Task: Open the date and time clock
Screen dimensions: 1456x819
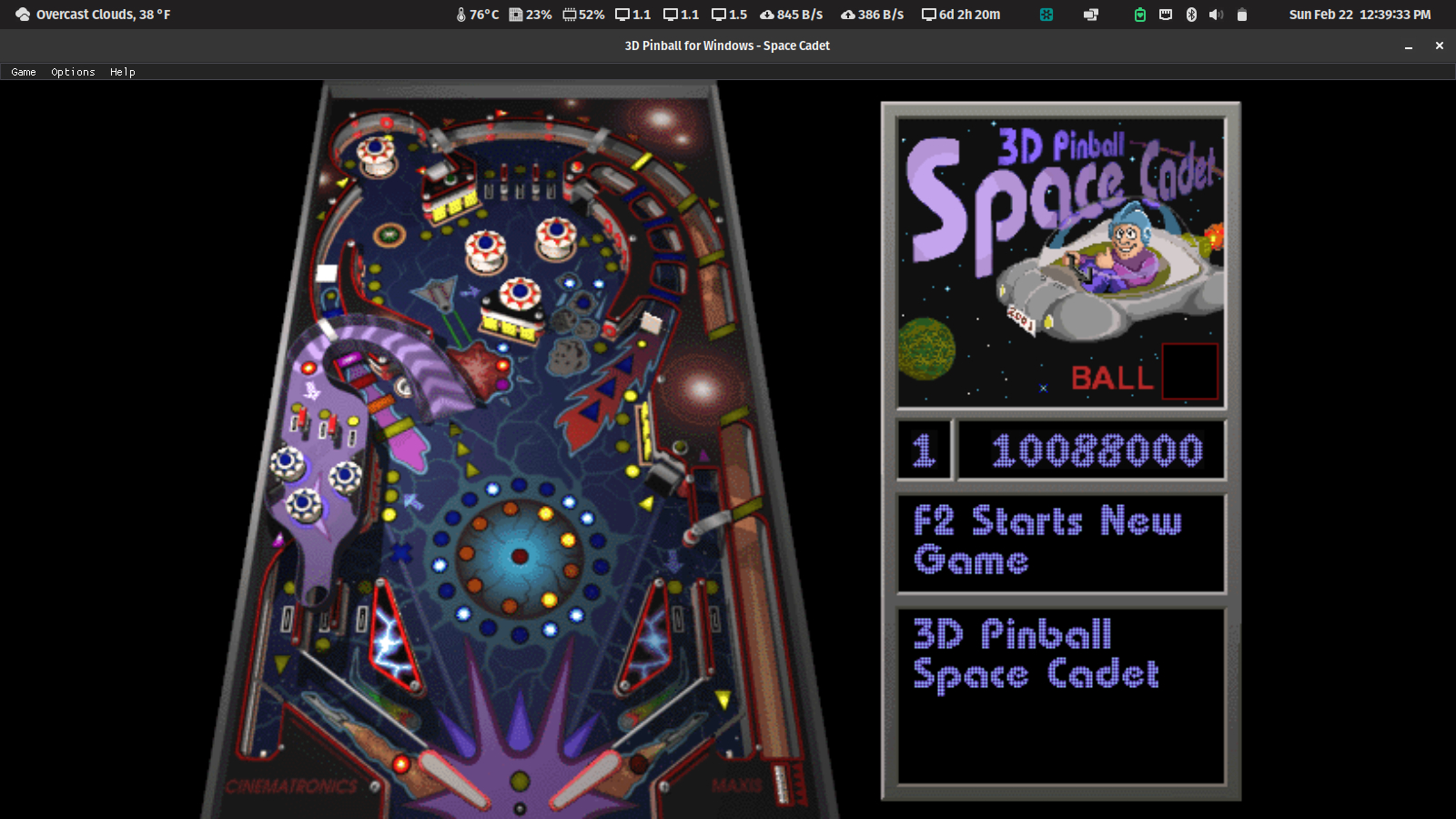Action: coord(1360,15)
